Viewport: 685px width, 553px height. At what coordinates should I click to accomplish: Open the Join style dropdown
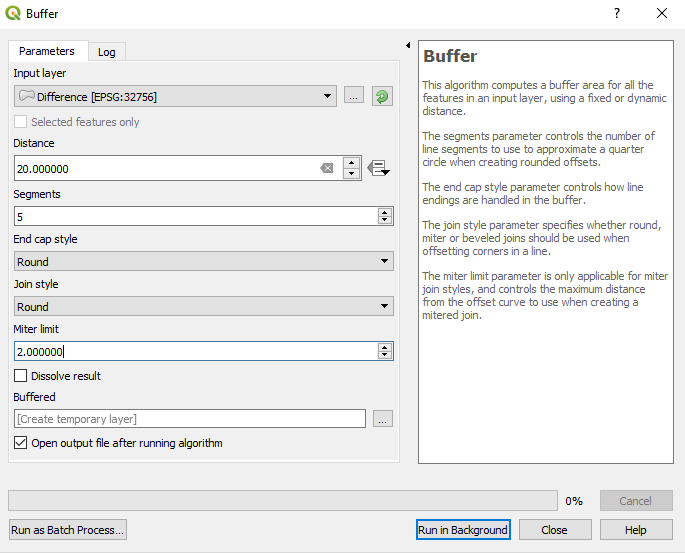point(204,307)
